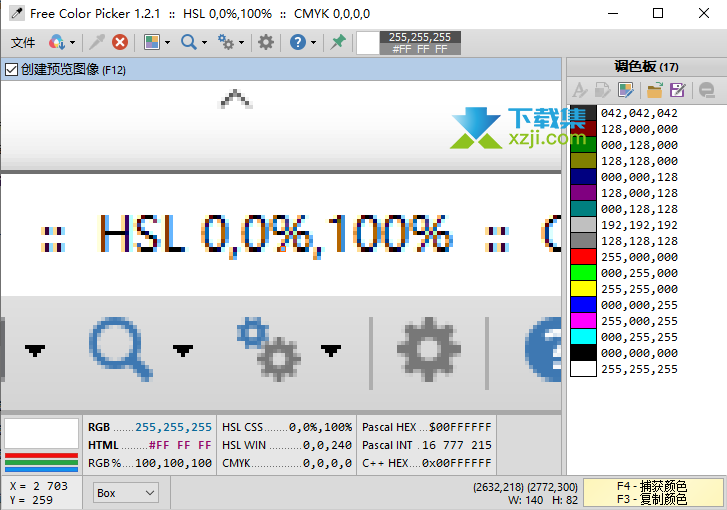The width and height of the screenshot is (727, 510).
Task: Select the lime 000,255,000 palette swatch
Action: 583,273
